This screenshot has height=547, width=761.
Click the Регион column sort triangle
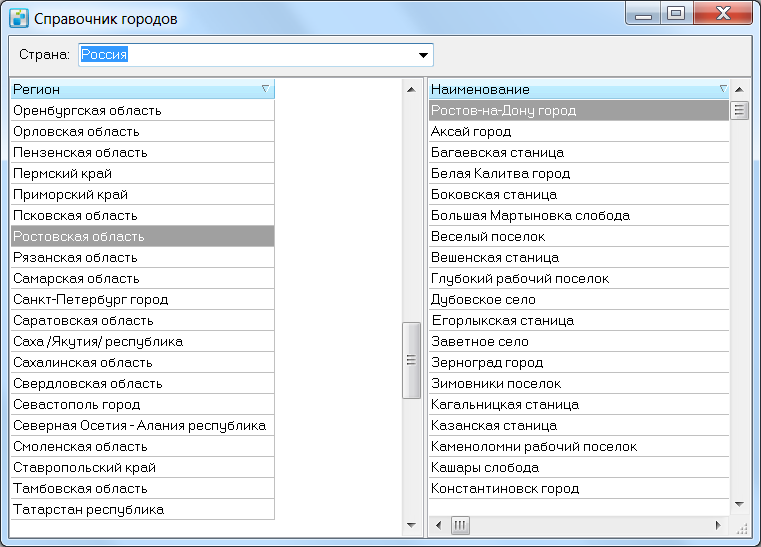[x=265, y=88]
